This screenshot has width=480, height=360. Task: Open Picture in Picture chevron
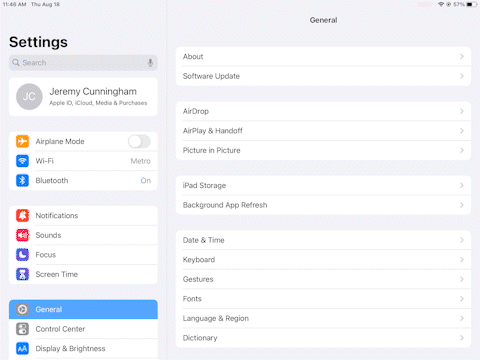pos(462,150)
